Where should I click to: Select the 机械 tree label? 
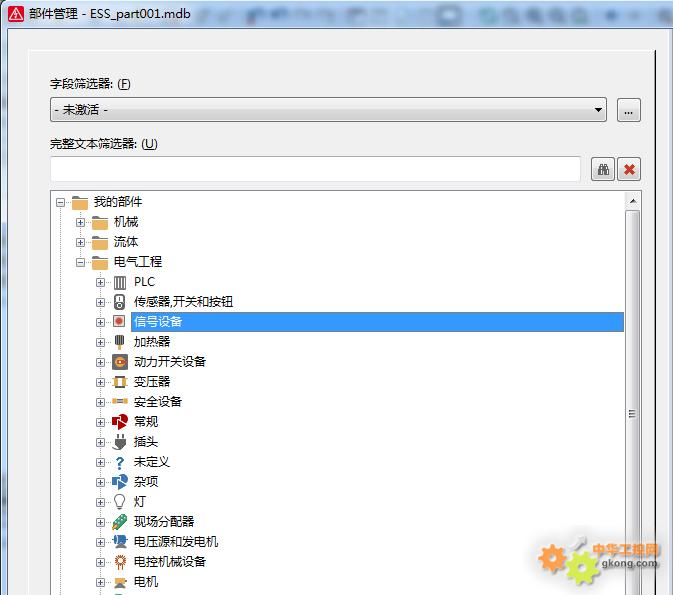click(126, 222)
